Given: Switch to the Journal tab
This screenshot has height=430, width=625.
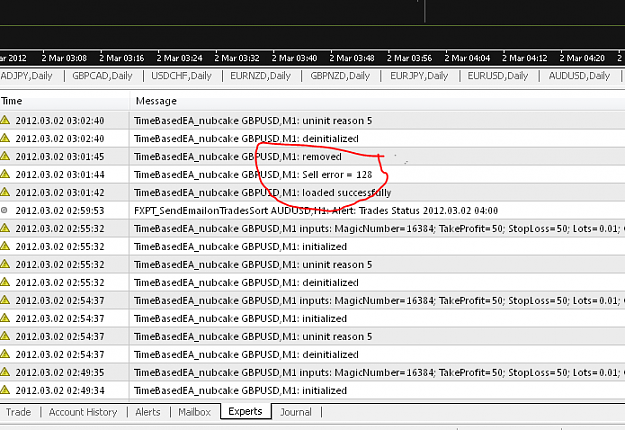Looking at the screenshot, I should click(x=296, y=412).
